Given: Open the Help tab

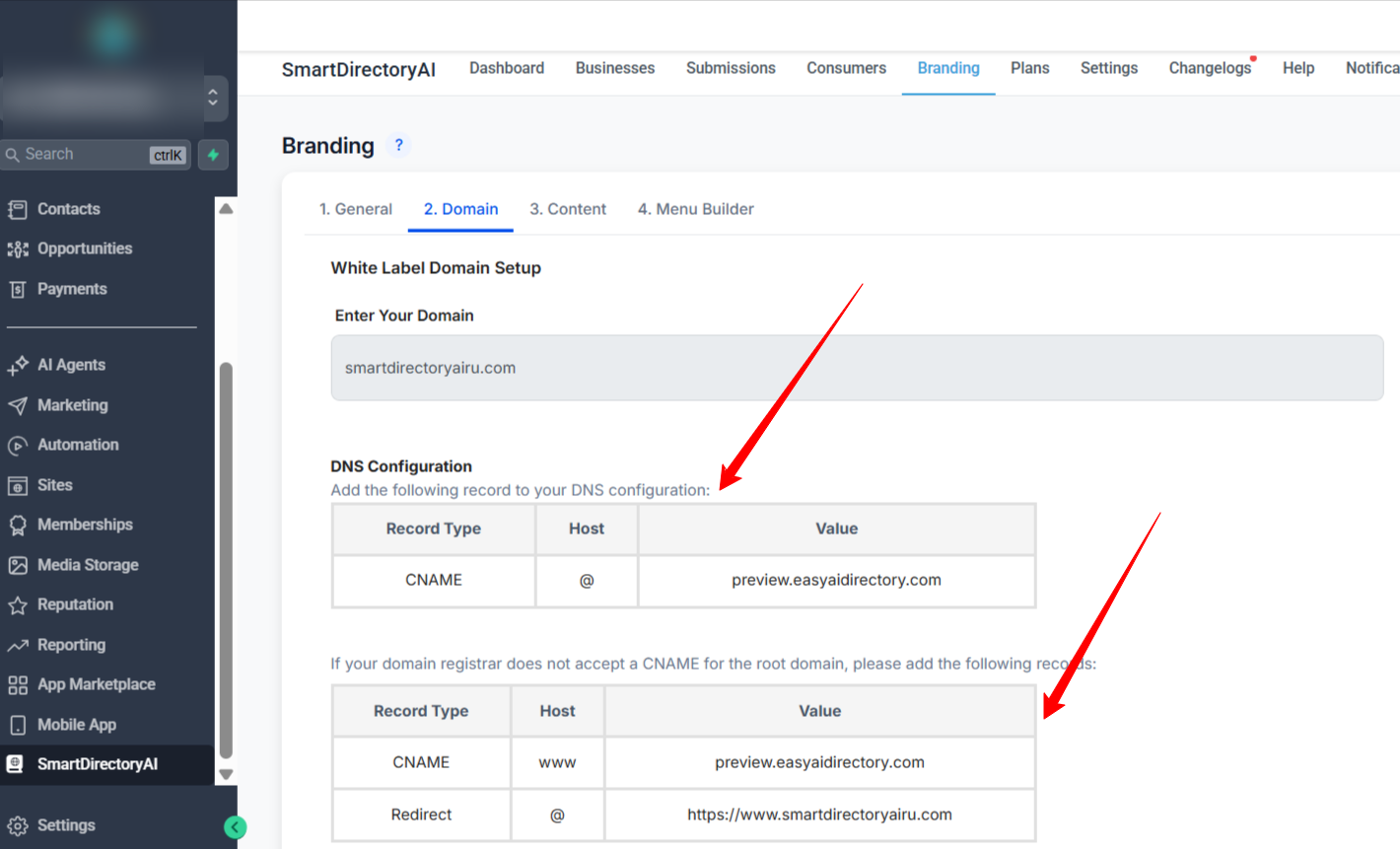Looking at the screenshot, I should pyautogui.click(x=1298, y=68).
